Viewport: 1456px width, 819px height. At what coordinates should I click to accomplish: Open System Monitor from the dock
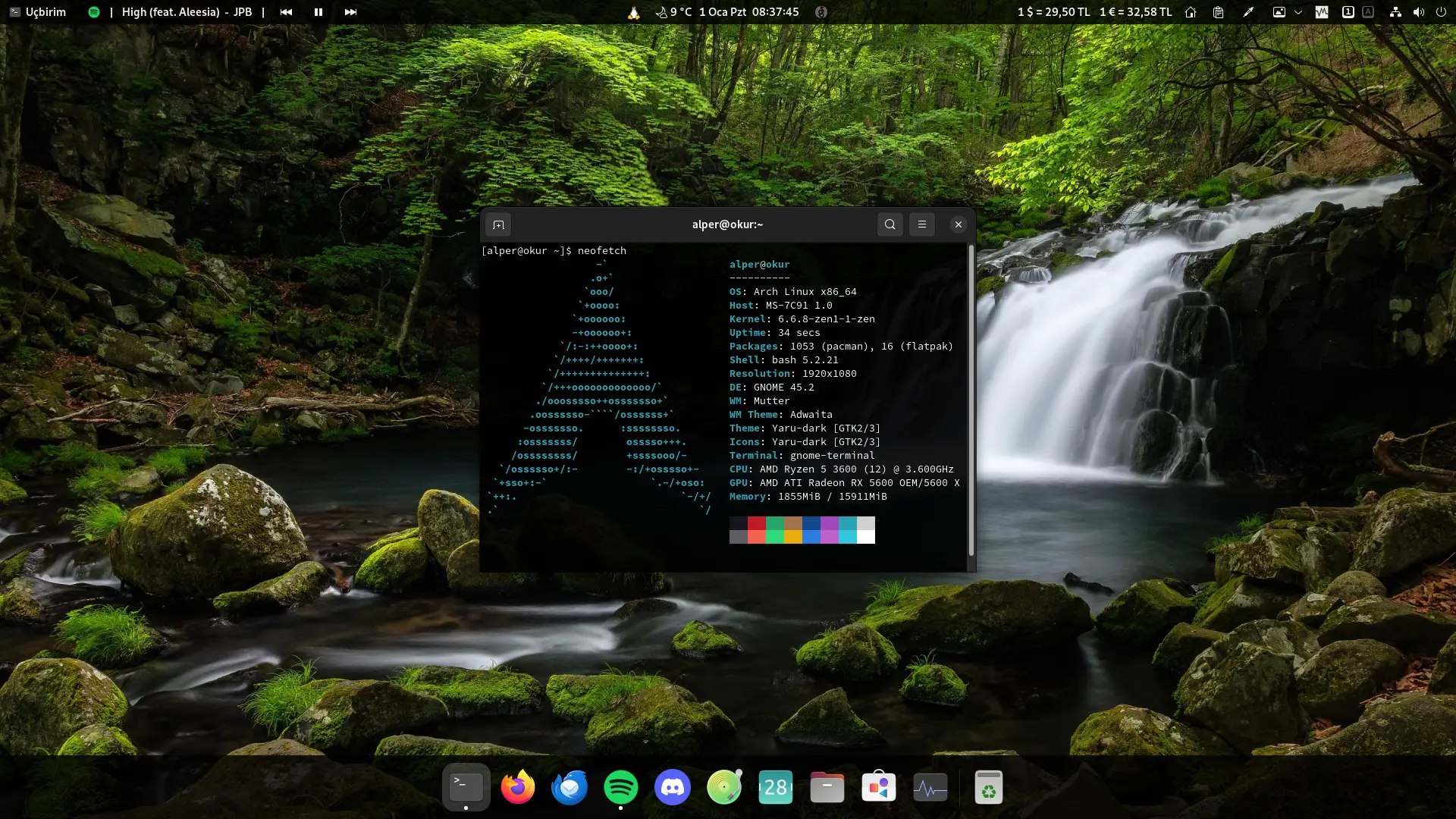pyautogui.click(x=930, y=787)
